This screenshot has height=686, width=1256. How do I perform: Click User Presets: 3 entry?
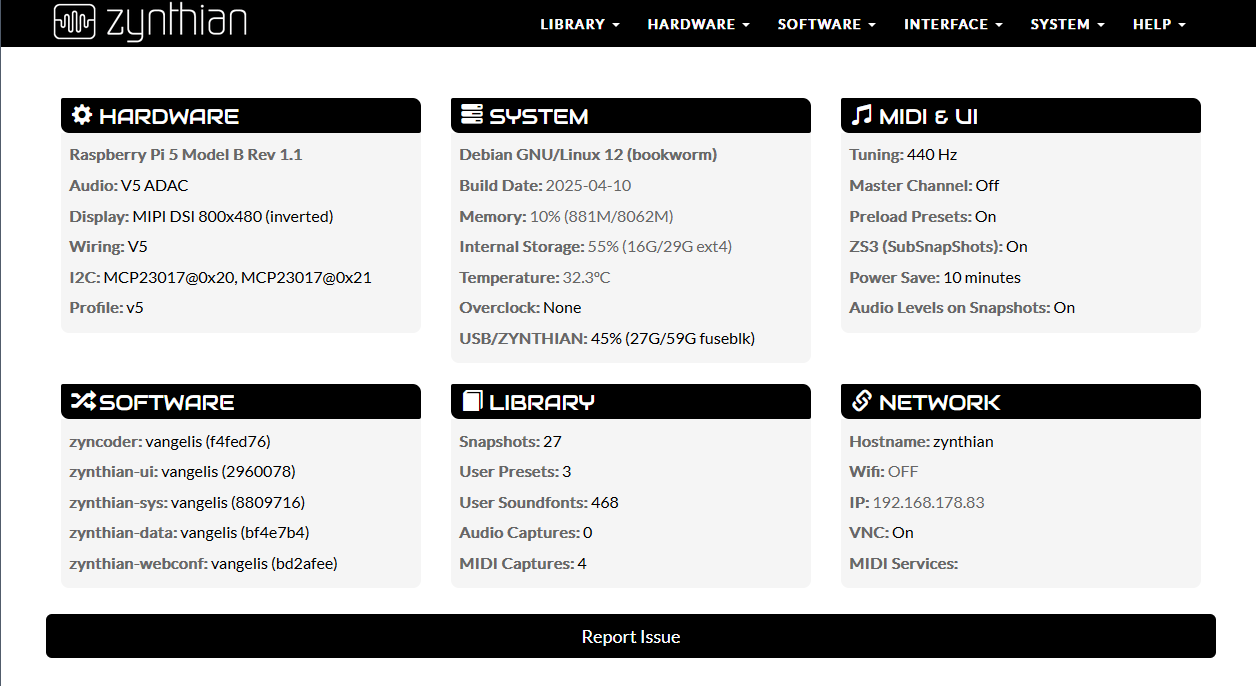pos(515,471)
